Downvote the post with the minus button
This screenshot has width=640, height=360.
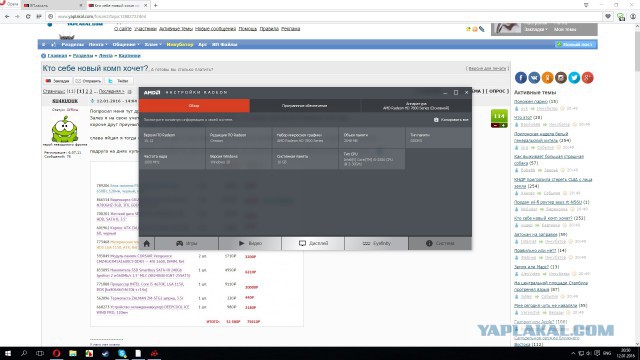coord(495,126)
